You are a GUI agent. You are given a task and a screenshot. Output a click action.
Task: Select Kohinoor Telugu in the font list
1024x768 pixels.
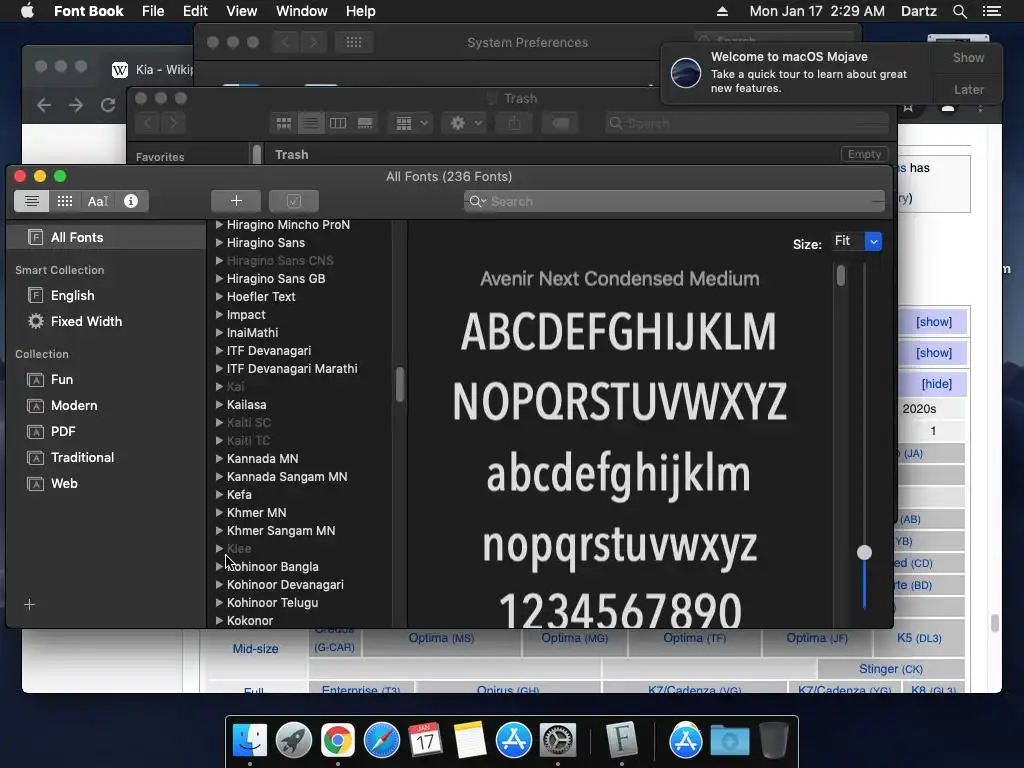[272, 603]
